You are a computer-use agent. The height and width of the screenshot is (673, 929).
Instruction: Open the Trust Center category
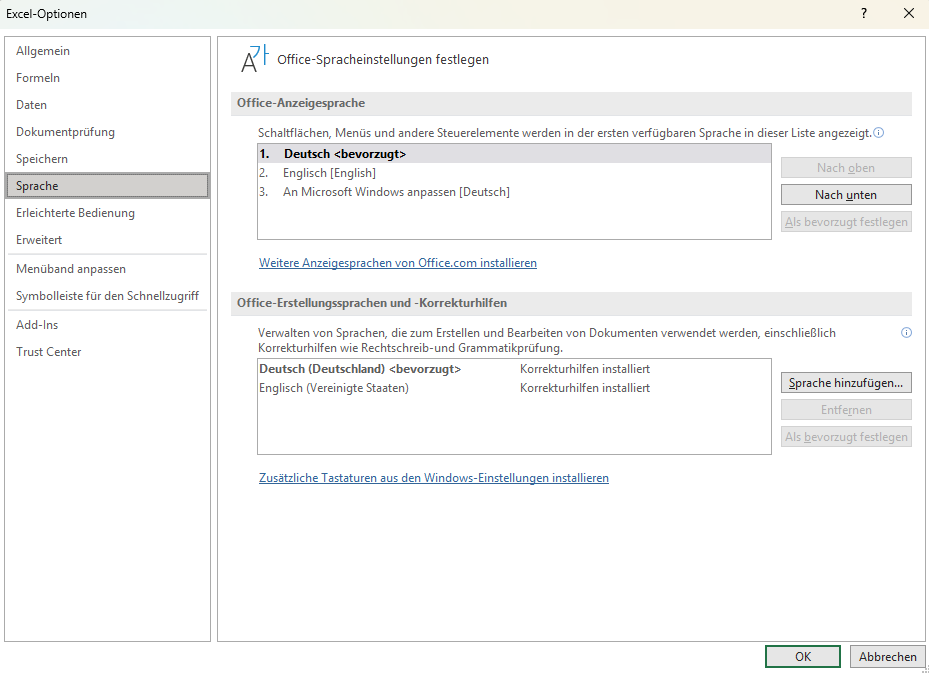click(48, 352)
